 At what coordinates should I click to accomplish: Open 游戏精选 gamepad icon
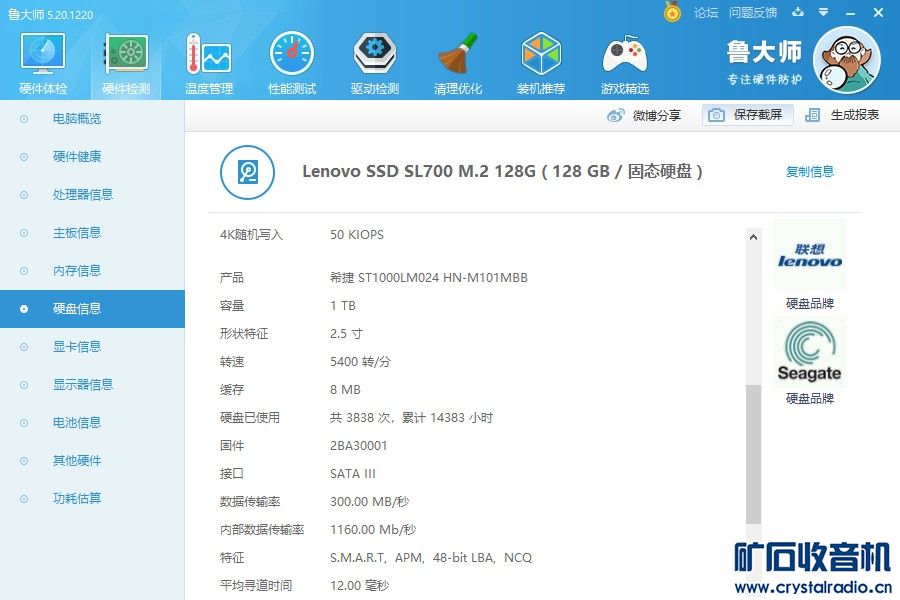click(x=624, y=55)
